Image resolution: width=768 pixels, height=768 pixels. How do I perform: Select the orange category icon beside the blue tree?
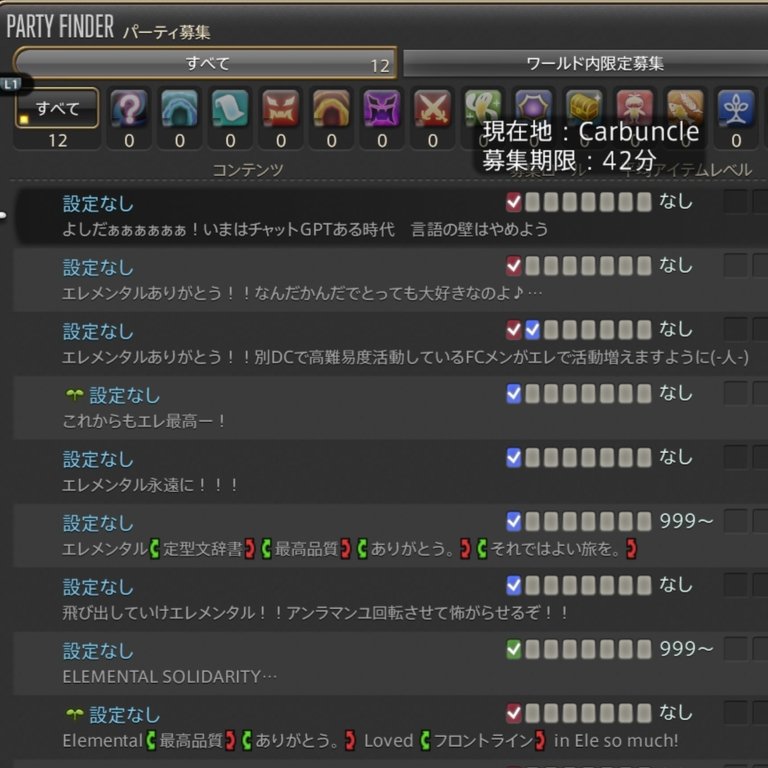point(685,105)
